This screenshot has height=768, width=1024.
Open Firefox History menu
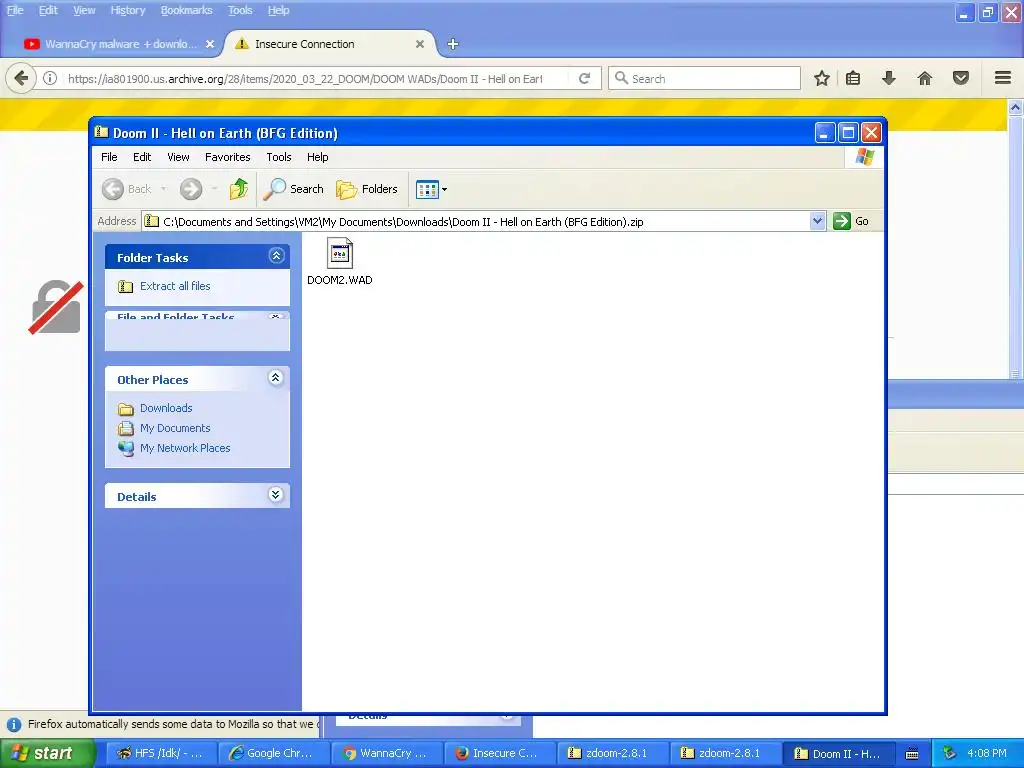[127, 10]
